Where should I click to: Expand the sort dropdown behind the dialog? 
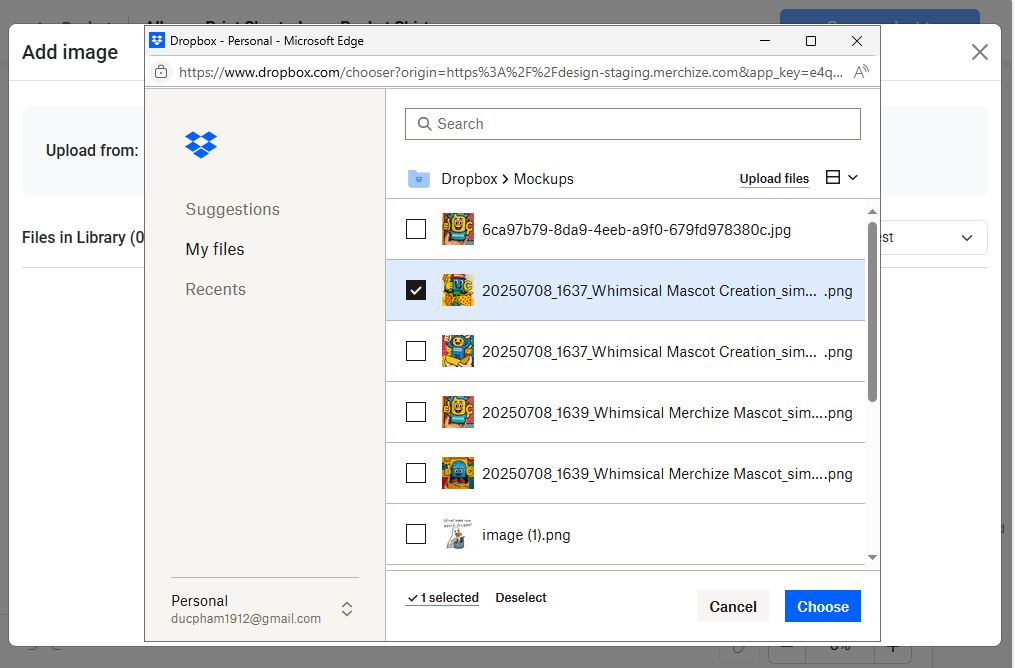pos(966,238)
